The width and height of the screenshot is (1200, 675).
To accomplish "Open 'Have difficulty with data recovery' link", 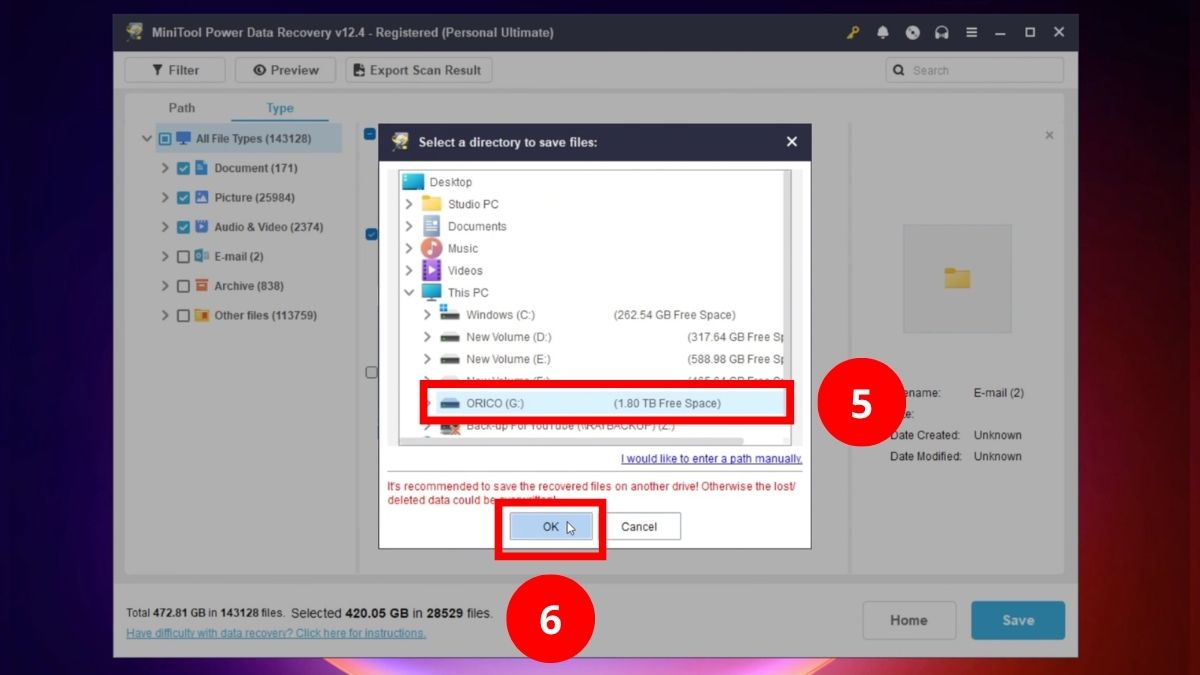I will tap(276, 633).
